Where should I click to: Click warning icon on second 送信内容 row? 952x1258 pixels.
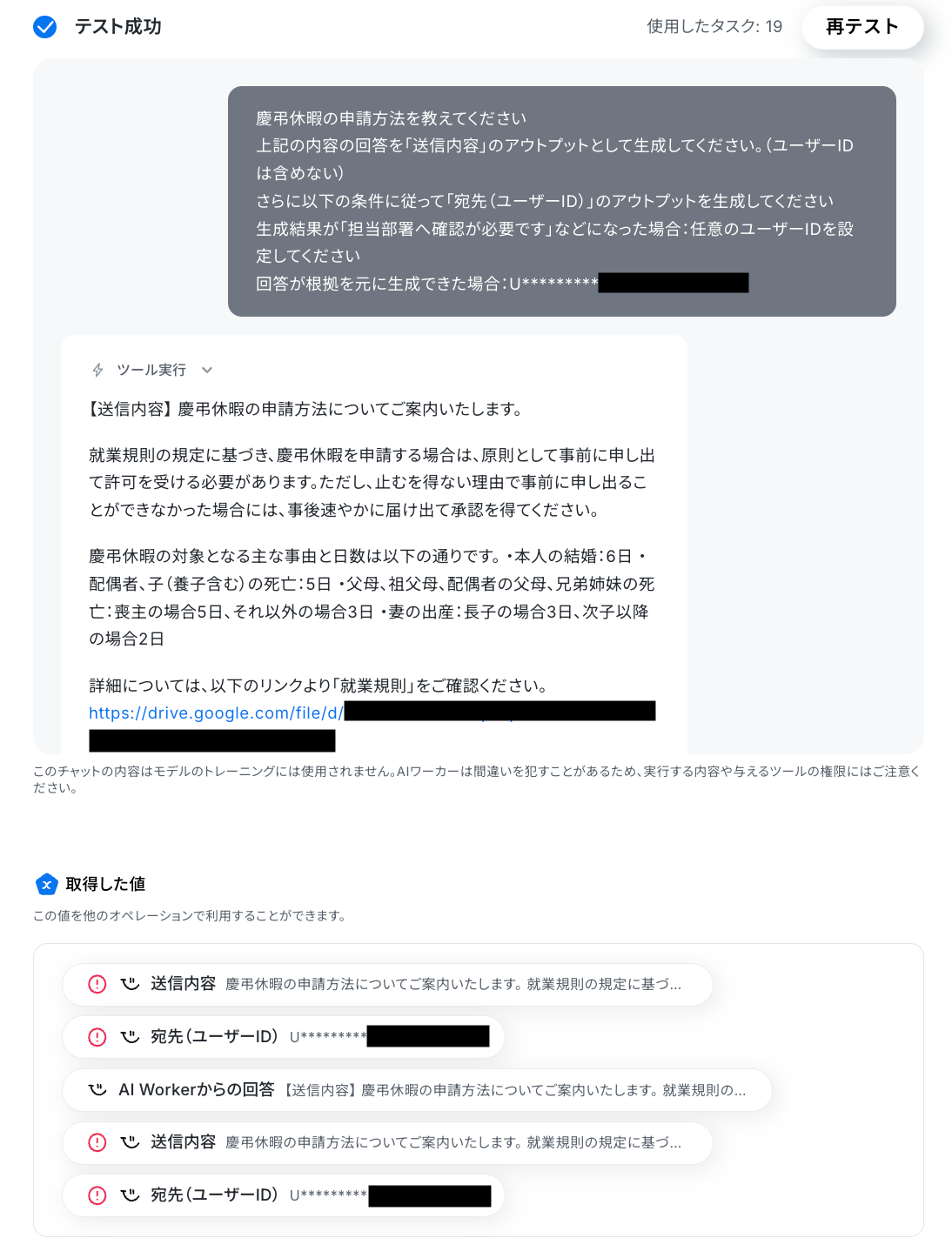[97, 1142]
